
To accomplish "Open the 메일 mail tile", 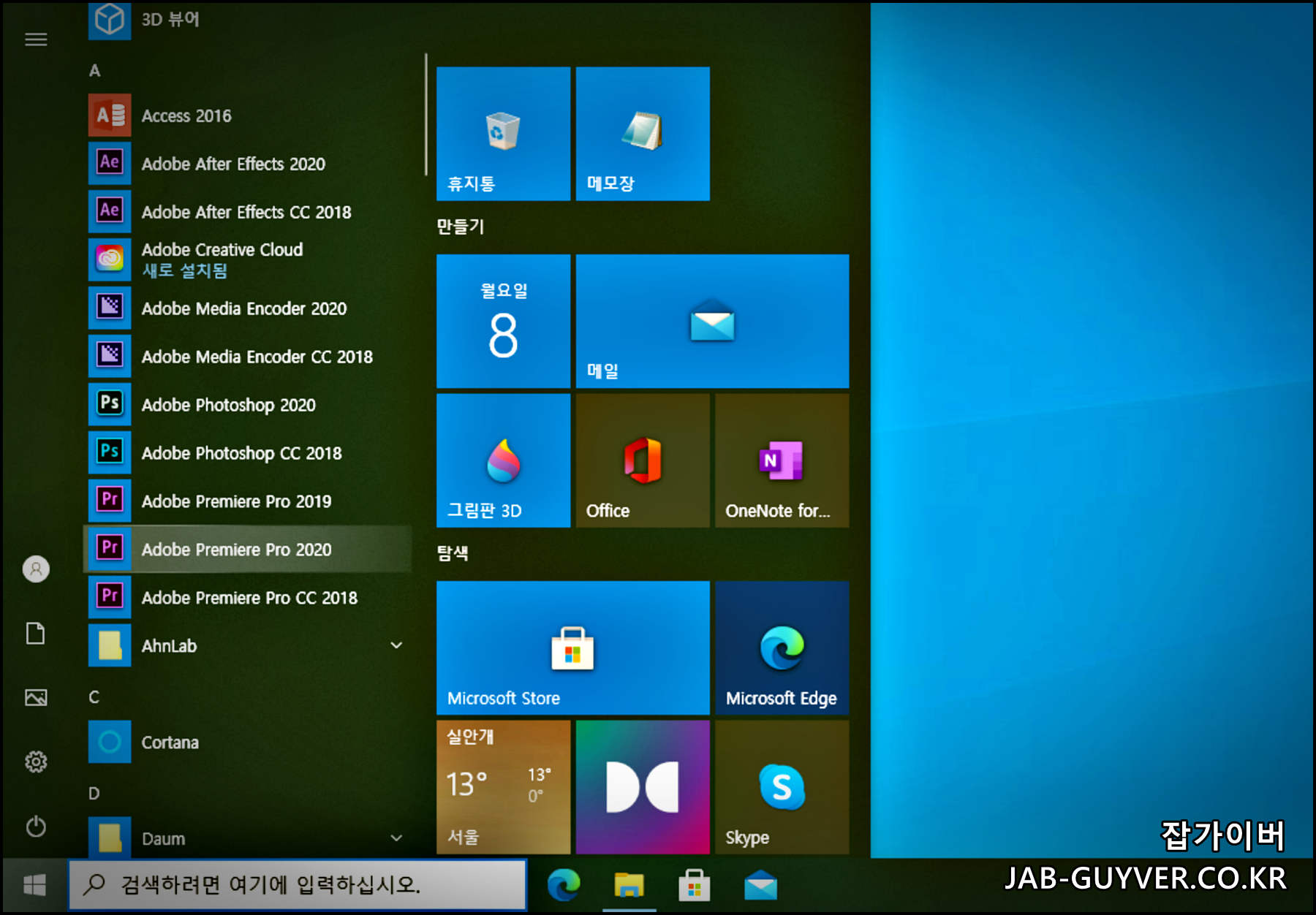I will click(712, 321).
